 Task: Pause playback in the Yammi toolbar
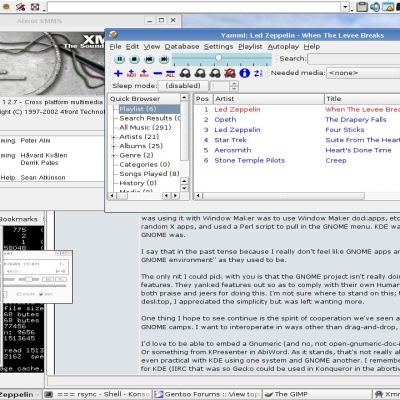pyautogui.click(x=119, y=59)
